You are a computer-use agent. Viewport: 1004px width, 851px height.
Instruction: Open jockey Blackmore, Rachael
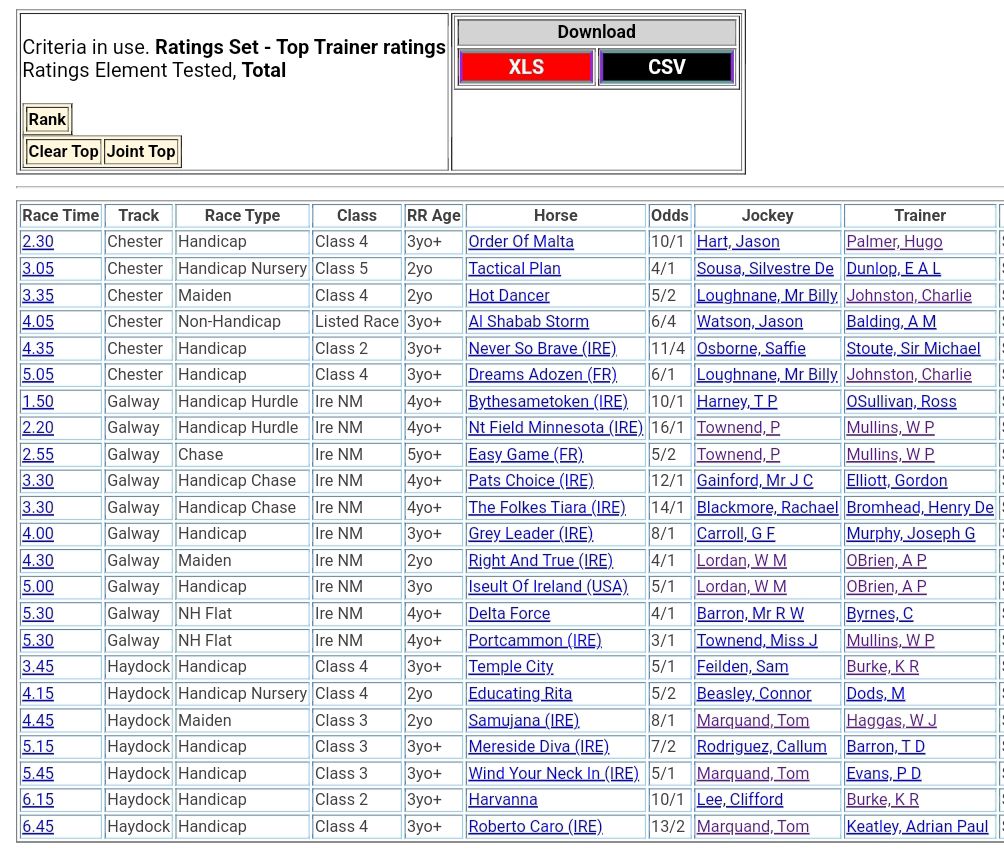(767, 508)
